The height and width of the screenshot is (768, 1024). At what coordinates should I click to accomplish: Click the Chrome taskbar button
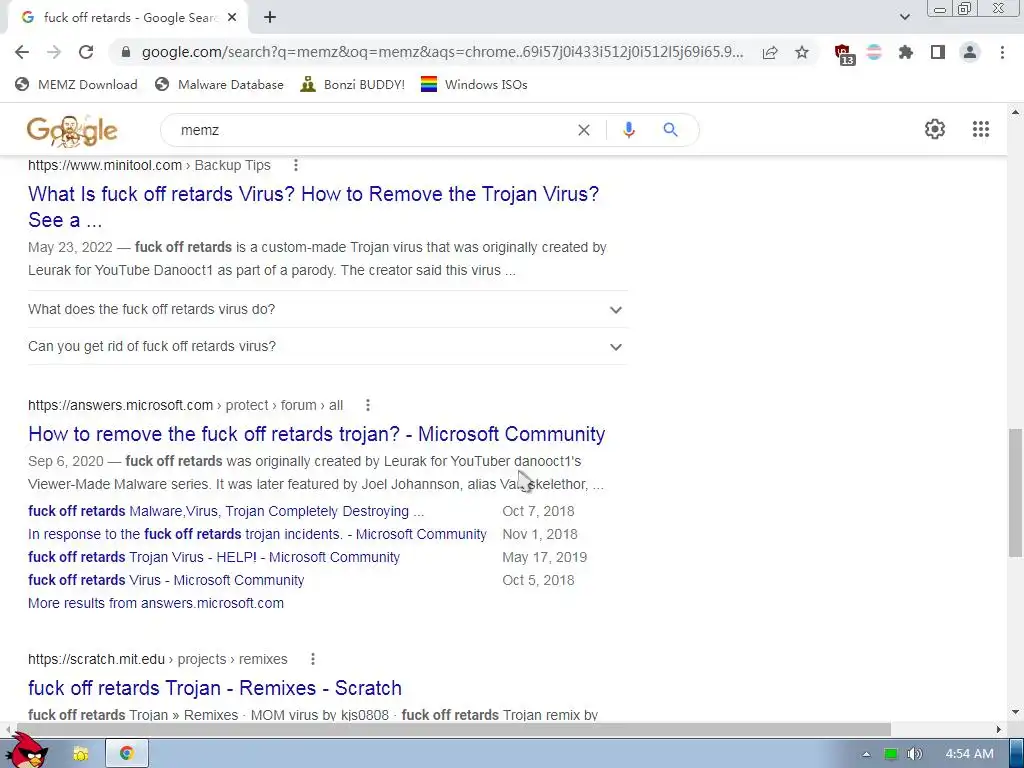pyautogui.click(x=127, y=754)
